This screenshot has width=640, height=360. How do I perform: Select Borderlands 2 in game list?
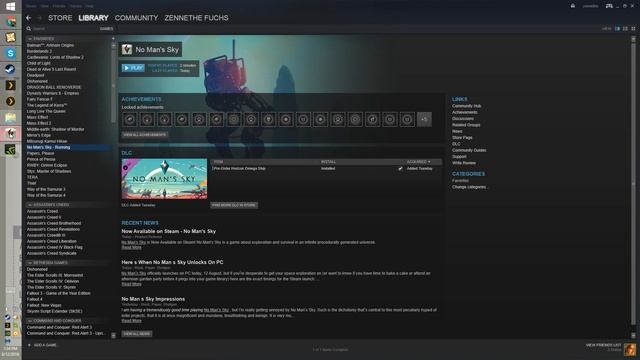click(x=39, y=51)
